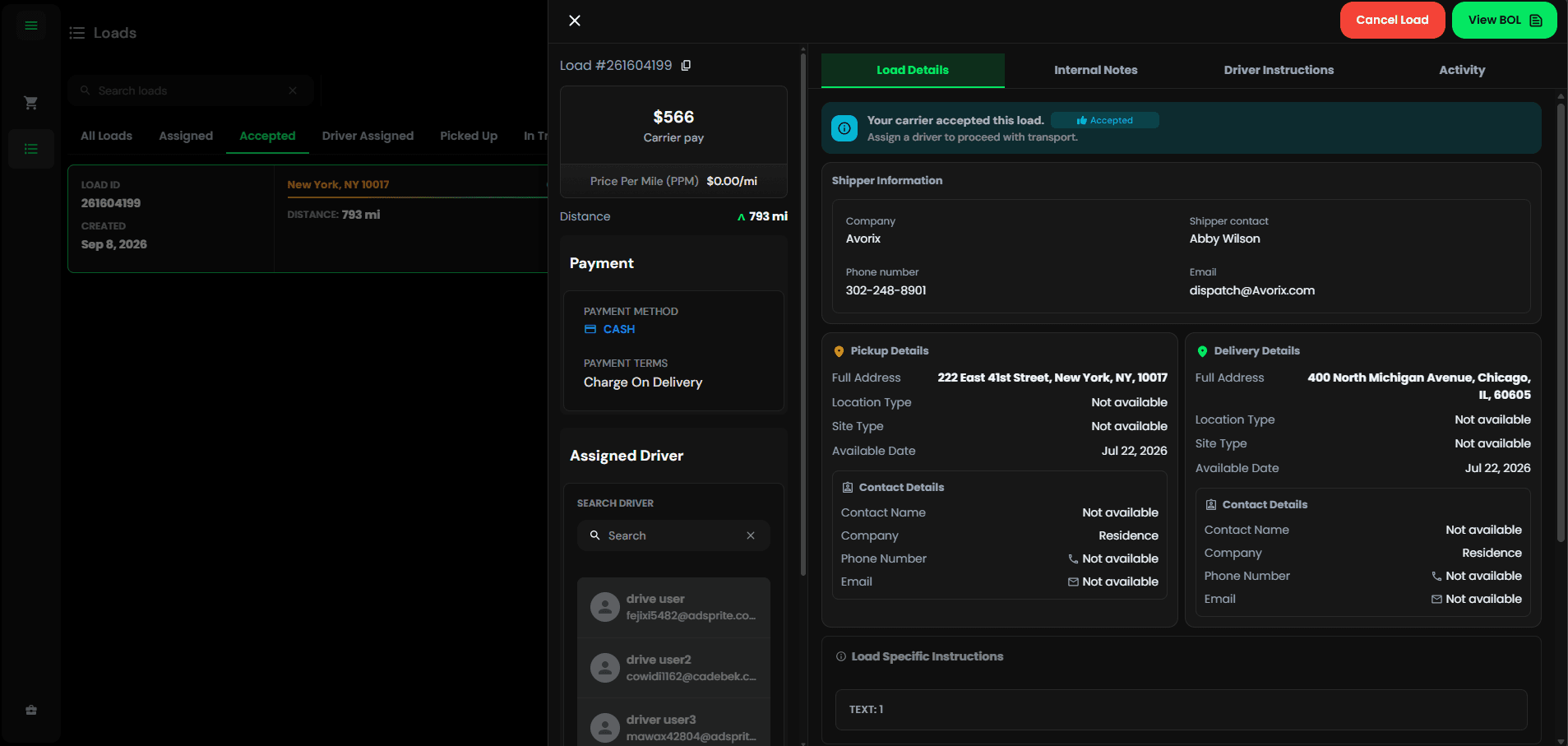This screenshot has width=1568, height=746.
Task: Open load card 261604199
Action: click(x=308, y=219)
